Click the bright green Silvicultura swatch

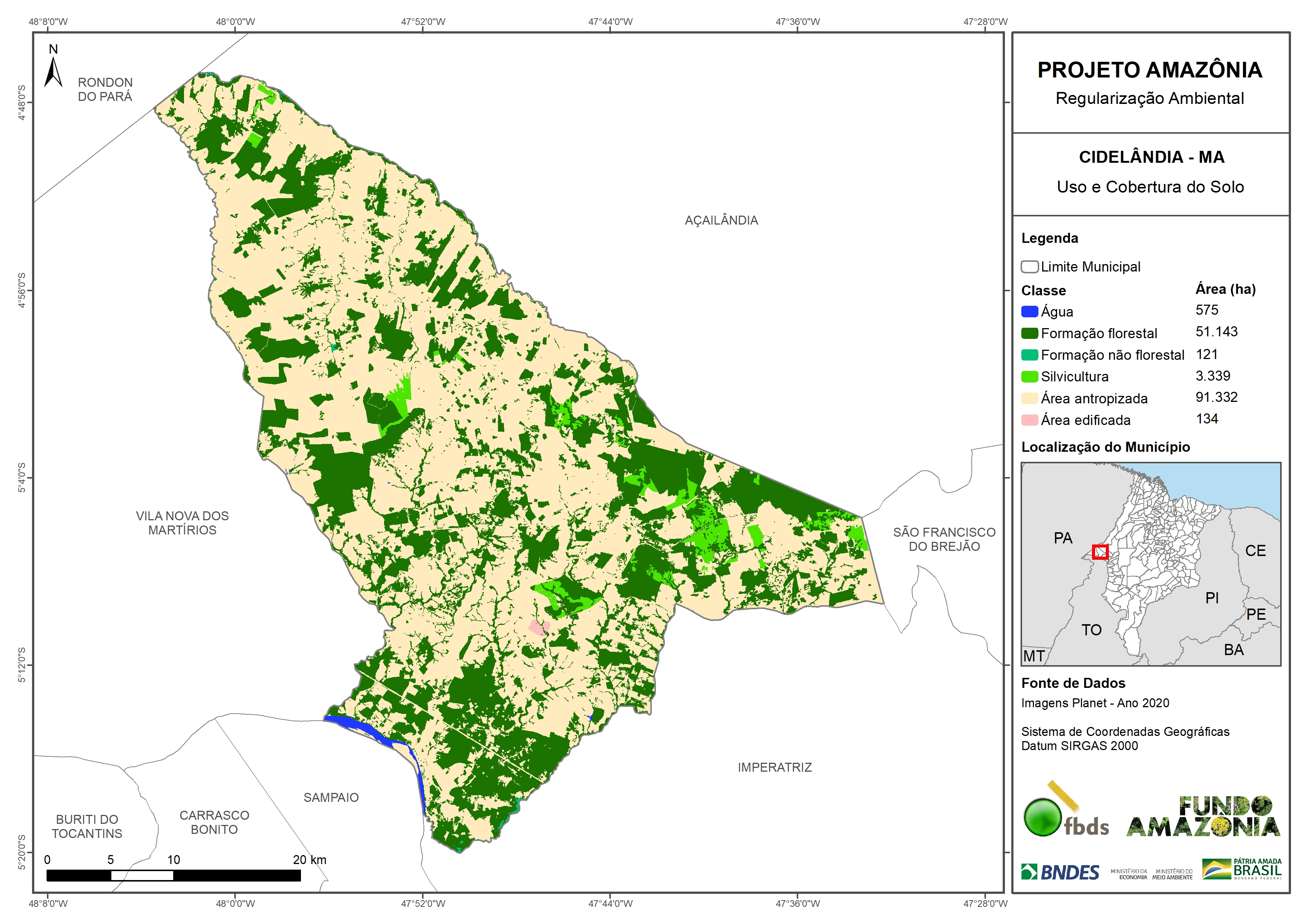[1029, 376]
